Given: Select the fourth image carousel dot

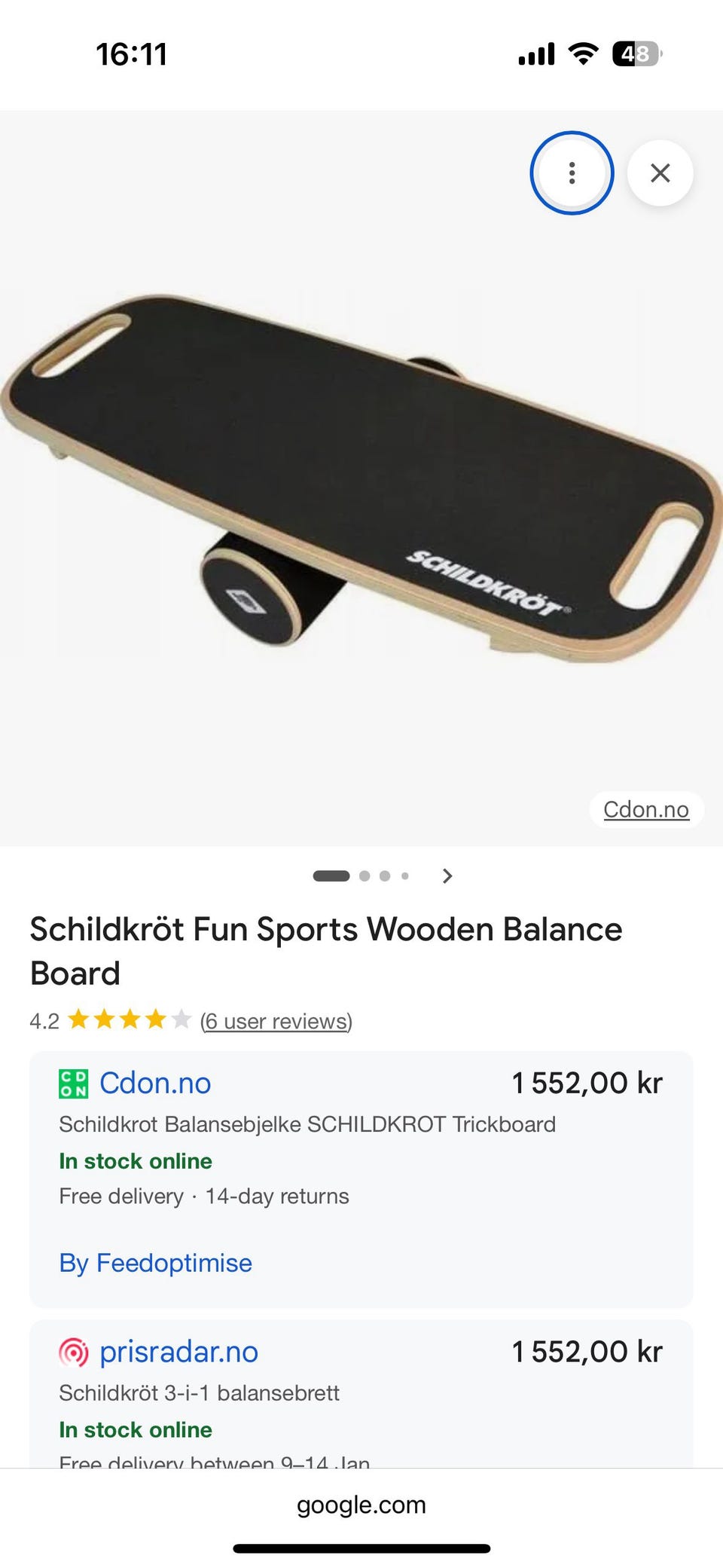Looking at the screenshot, I should pyautogui.click(x=405, y=876).
